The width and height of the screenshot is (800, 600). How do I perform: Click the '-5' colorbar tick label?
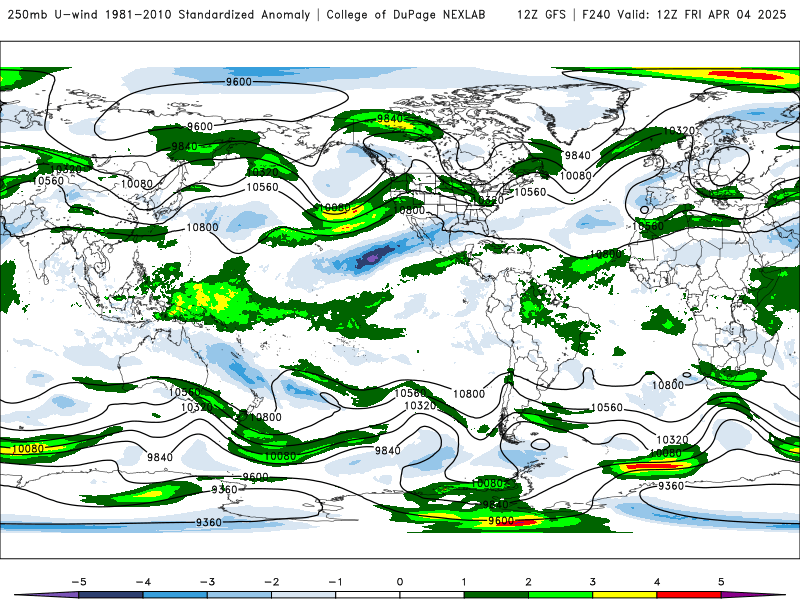pos(79,582)
